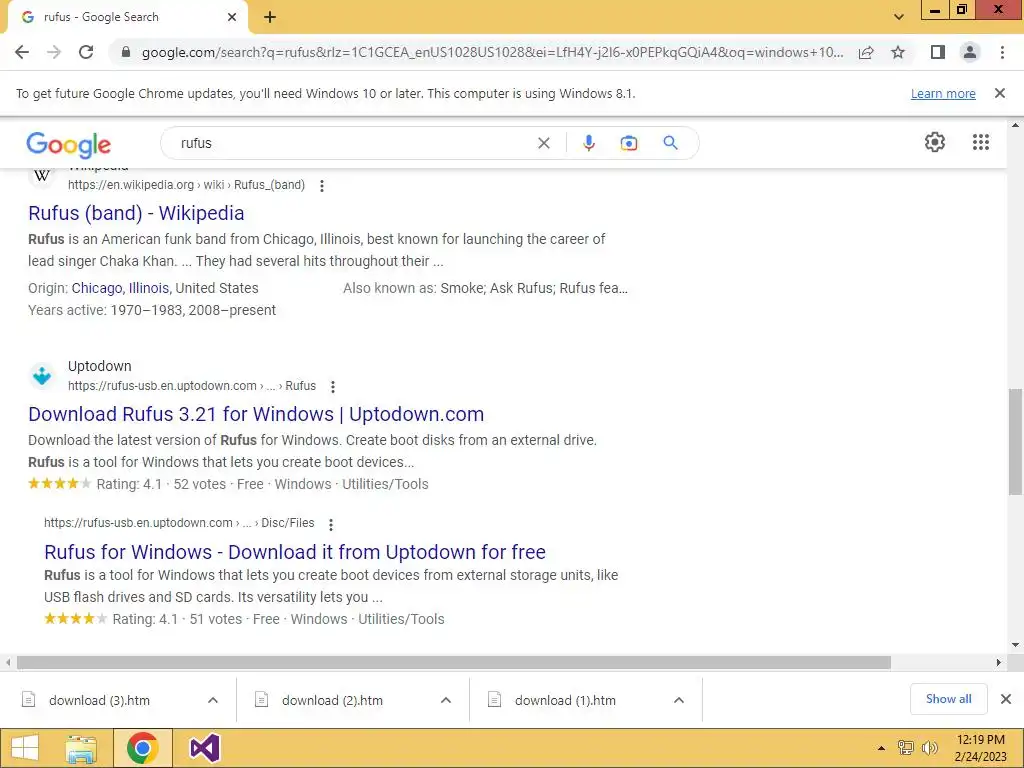Open more options for Disc/Files result
The image size is (1024, 768).
(330, 524)
